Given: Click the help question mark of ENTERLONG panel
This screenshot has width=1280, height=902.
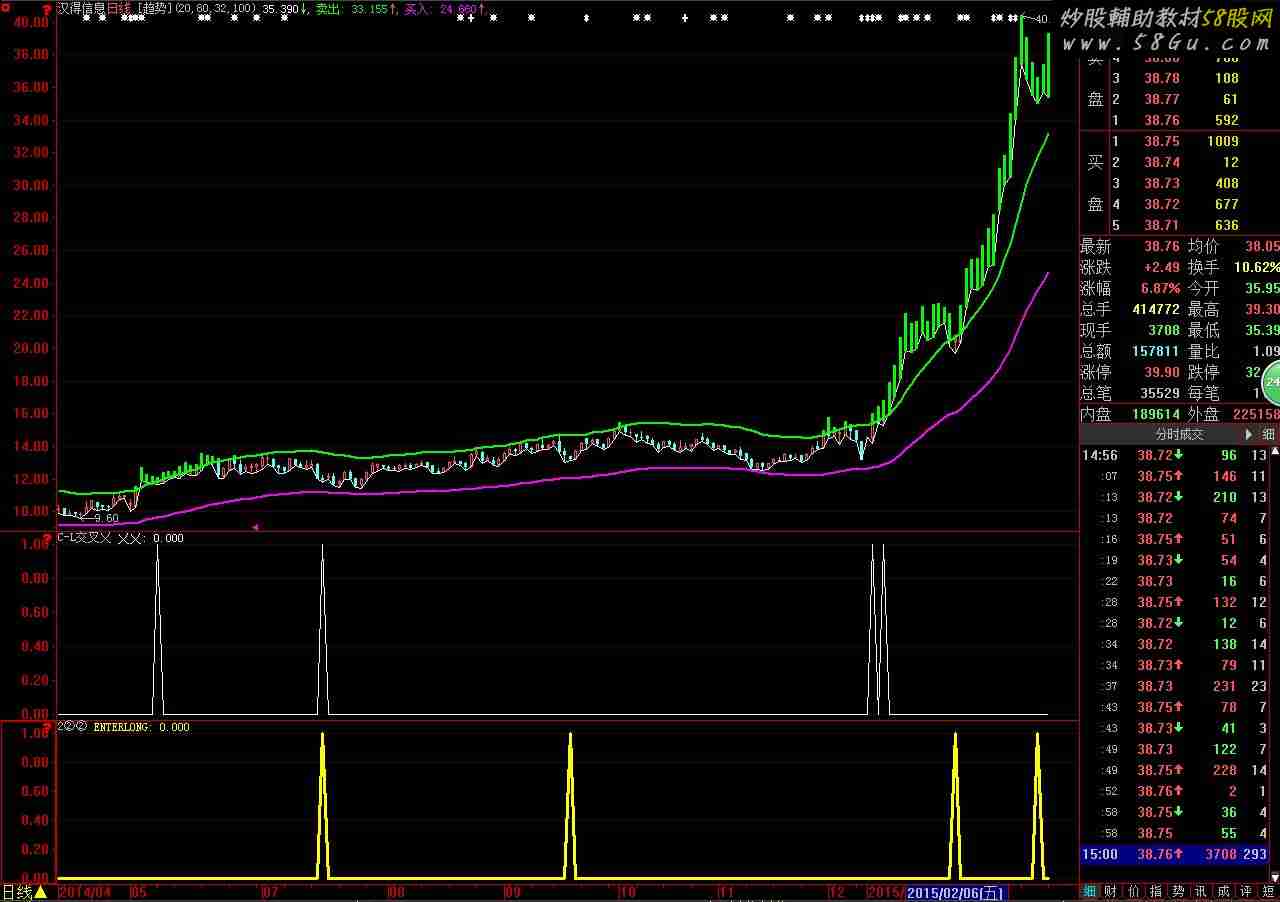Looking at the screenshot, I should tap(47, 727).
